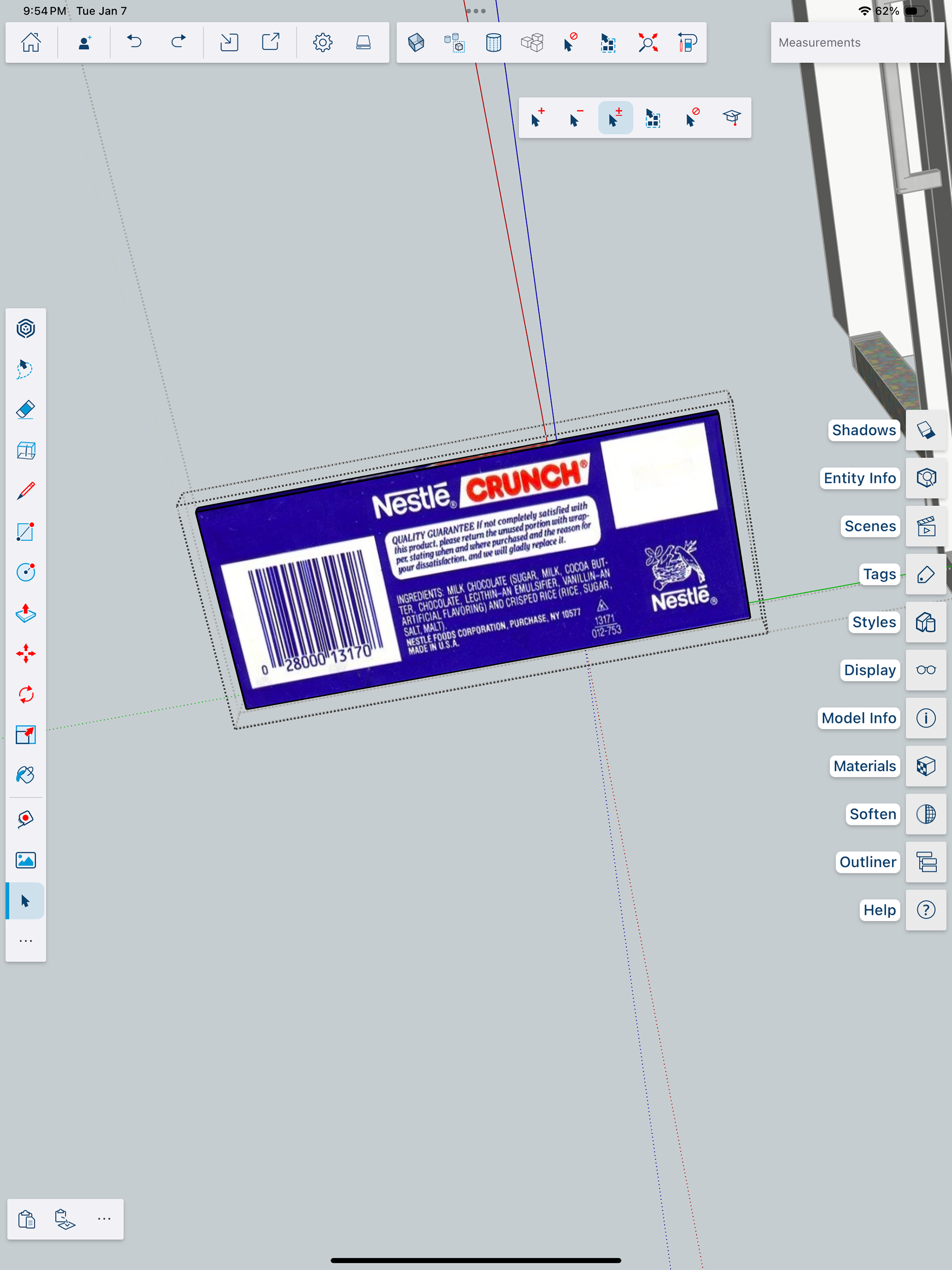The height and width of the screenshot is (1270, 952).
Task: Select the Paint Bucket tool
Action: [26, 775]
